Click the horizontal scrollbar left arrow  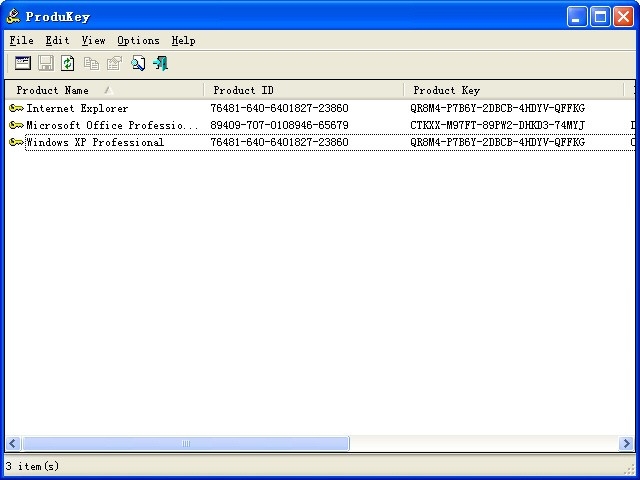[x=13, y=443]
